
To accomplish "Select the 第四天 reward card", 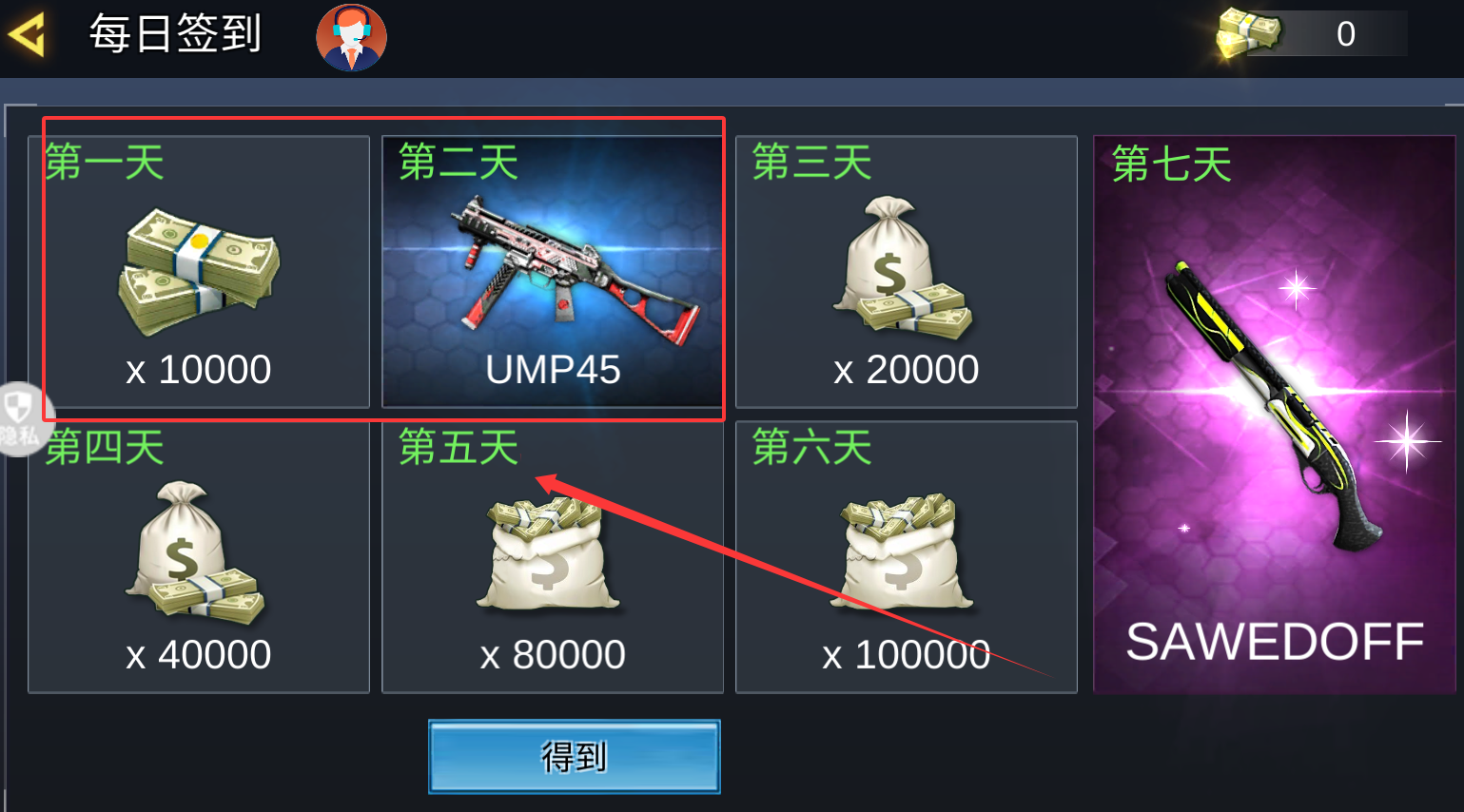I will click(x=199, y=557).
